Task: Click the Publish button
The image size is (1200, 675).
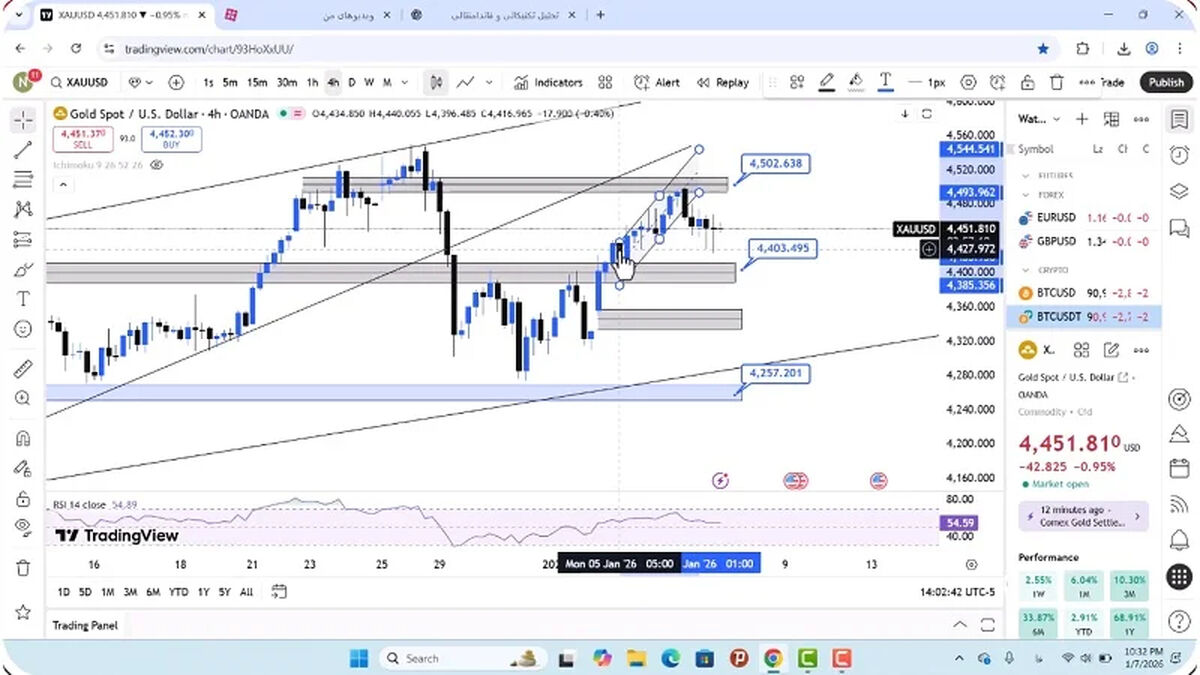Action: [1166, 83]
